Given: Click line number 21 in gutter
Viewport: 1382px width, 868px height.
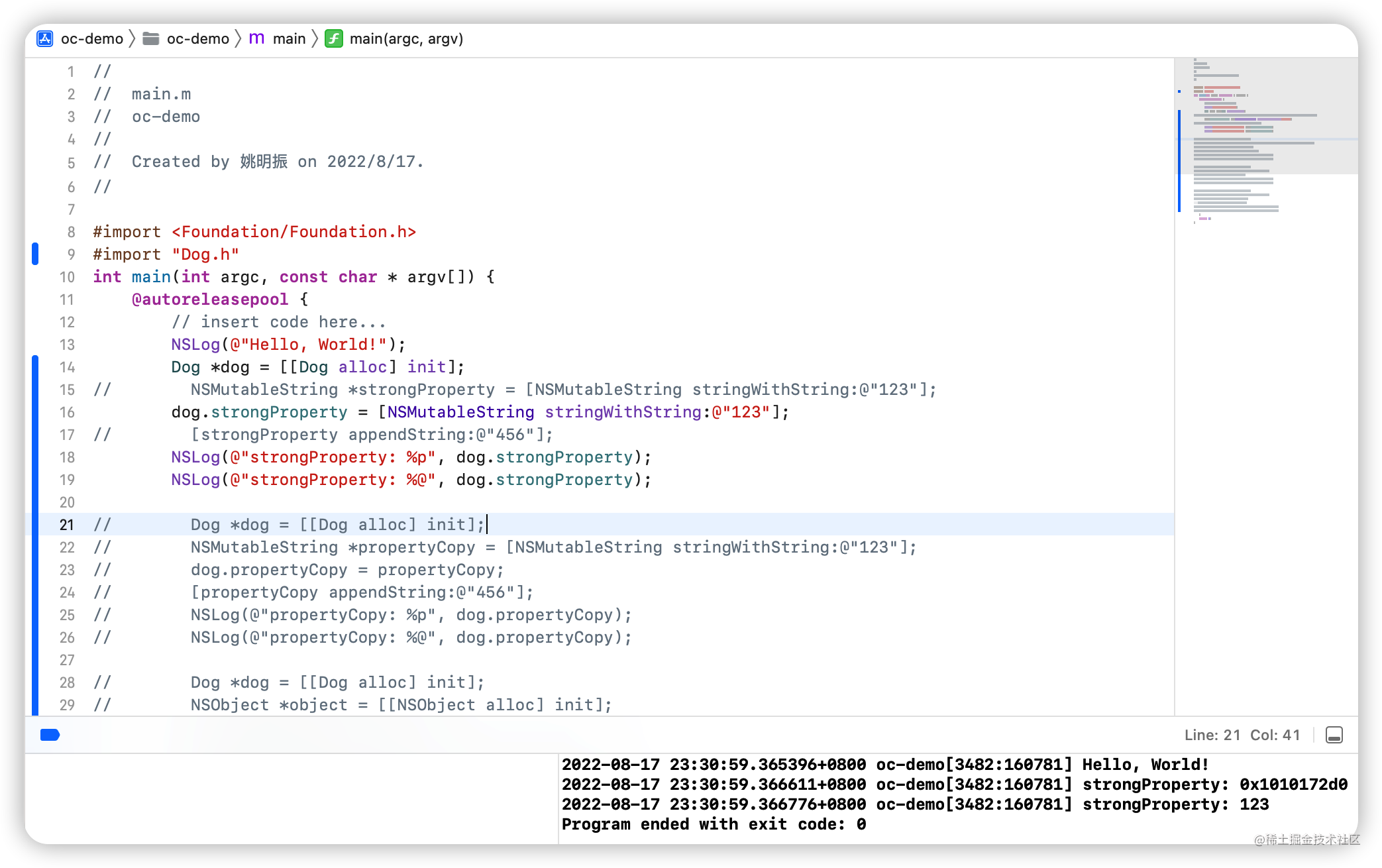Looking at the screenshot, I should [67, 525].
